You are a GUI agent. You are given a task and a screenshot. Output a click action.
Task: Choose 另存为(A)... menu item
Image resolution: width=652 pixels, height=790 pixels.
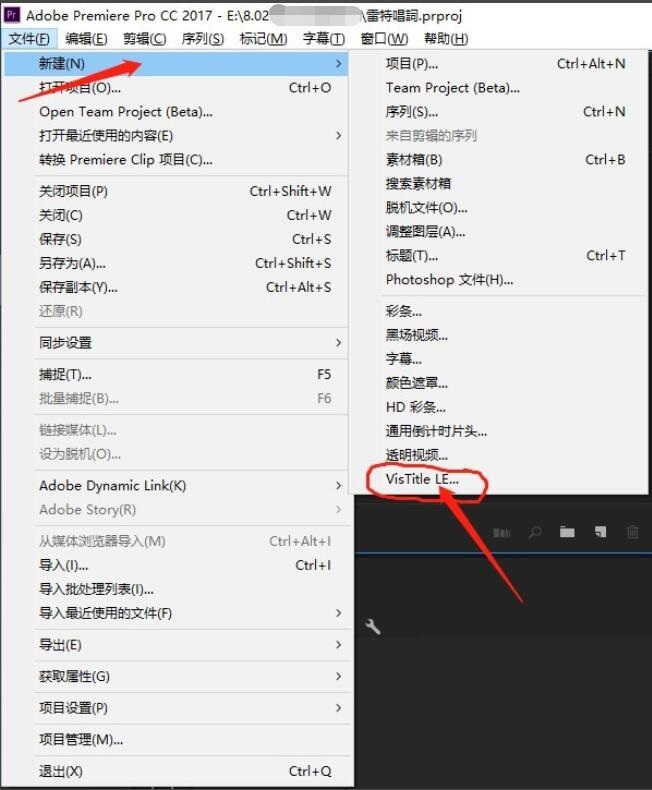176,263
